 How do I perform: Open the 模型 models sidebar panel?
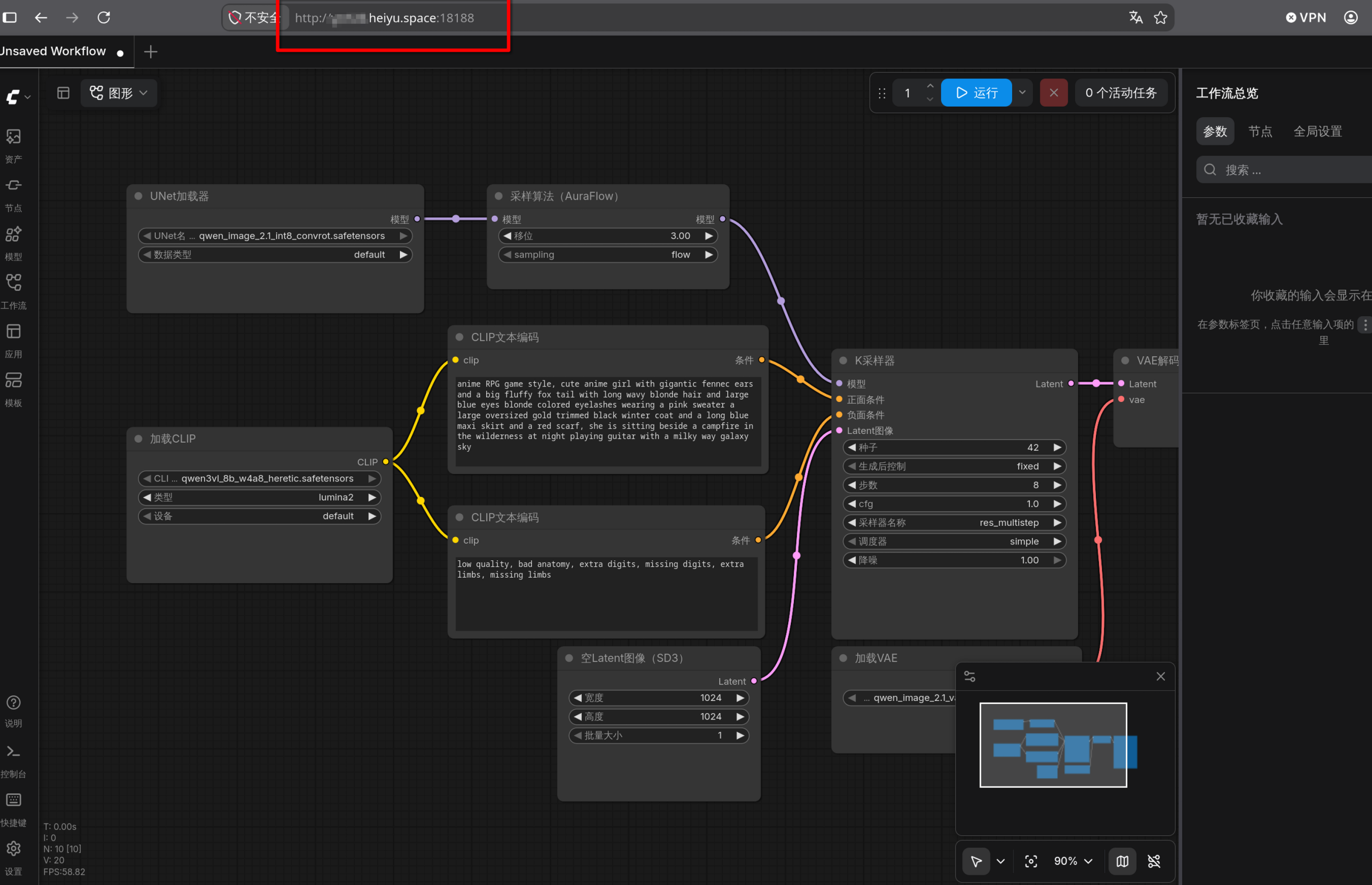click(14, 244)
